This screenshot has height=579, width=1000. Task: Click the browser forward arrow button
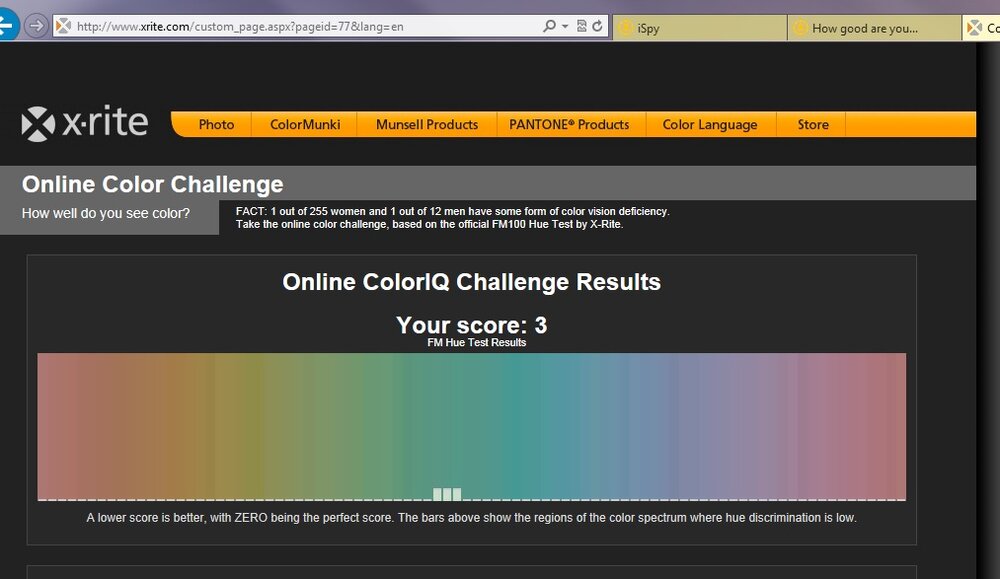pyautogui.click(x=36, y=26)
